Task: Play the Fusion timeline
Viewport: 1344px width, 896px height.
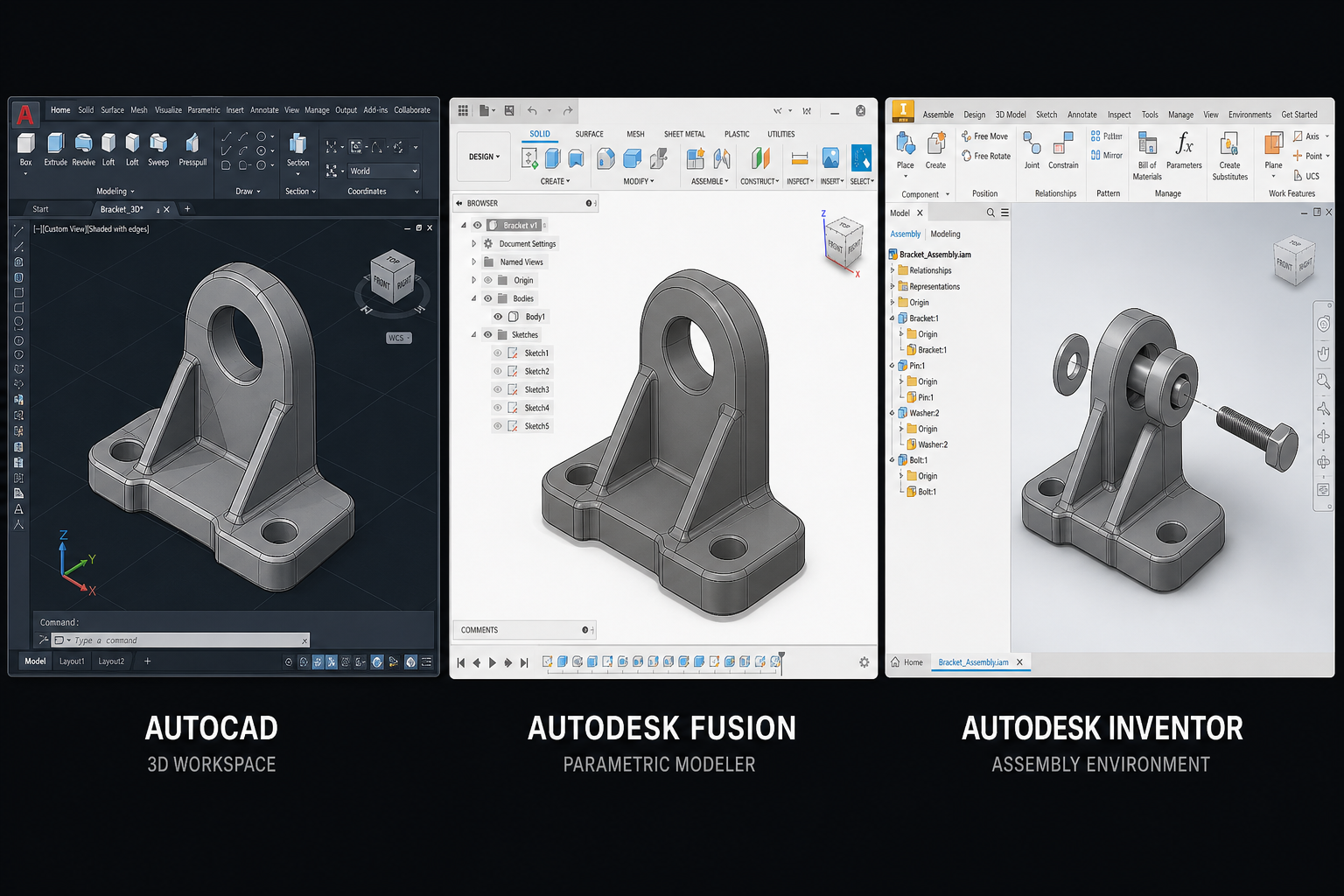Action: (493, 662)
